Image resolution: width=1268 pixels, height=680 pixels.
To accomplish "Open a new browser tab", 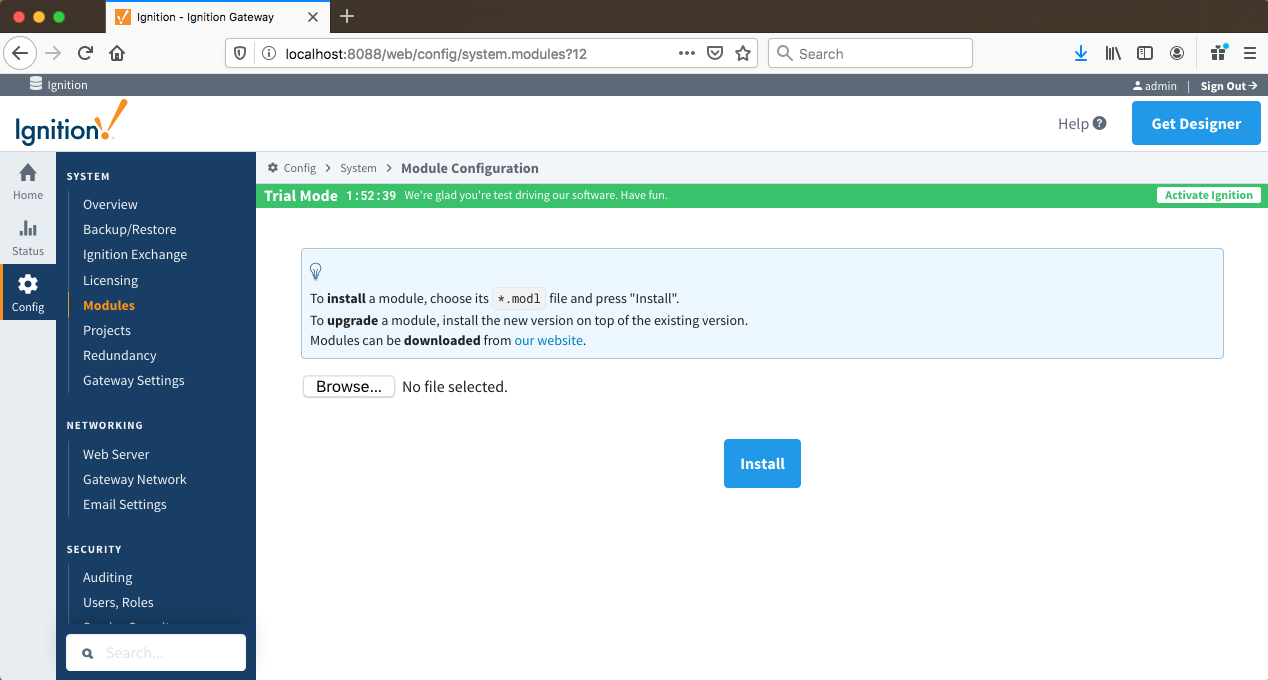I will [347, 16].
